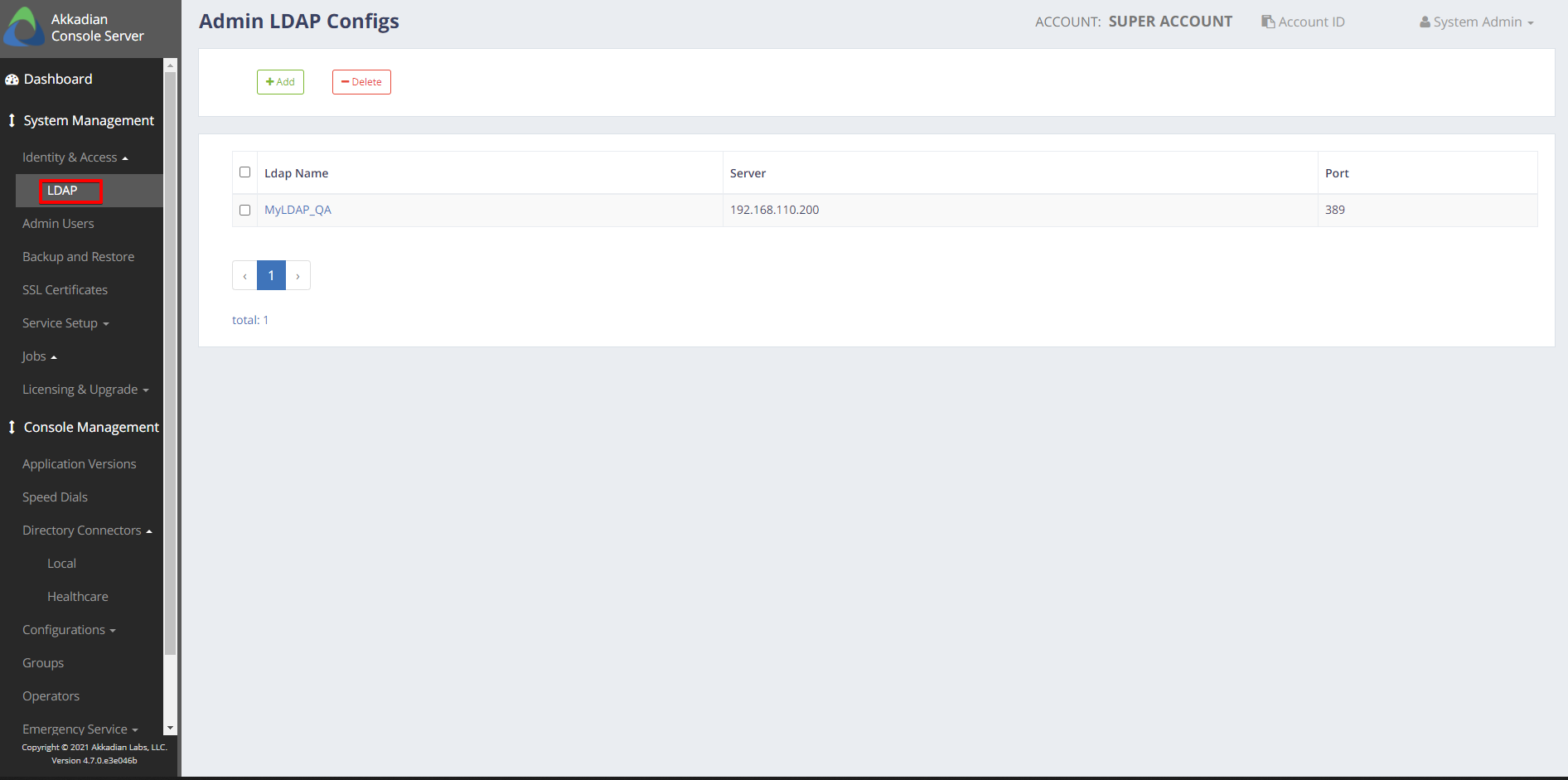Collapse the Jobs menu
Viewport: 1568px width, 780px height.
40,356
